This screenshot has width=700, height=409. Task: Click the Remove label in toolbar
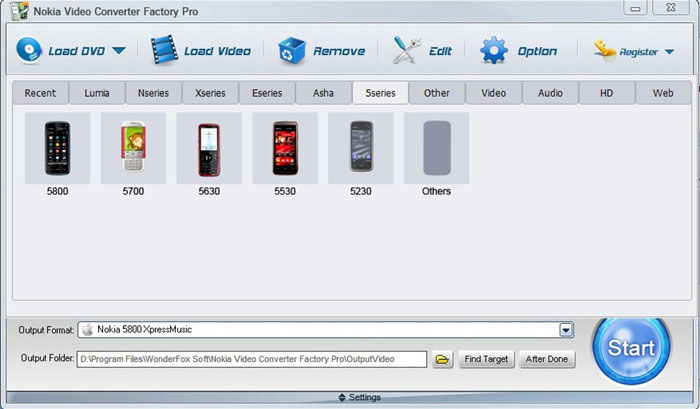pyautogui.click(x=339, y=51)
